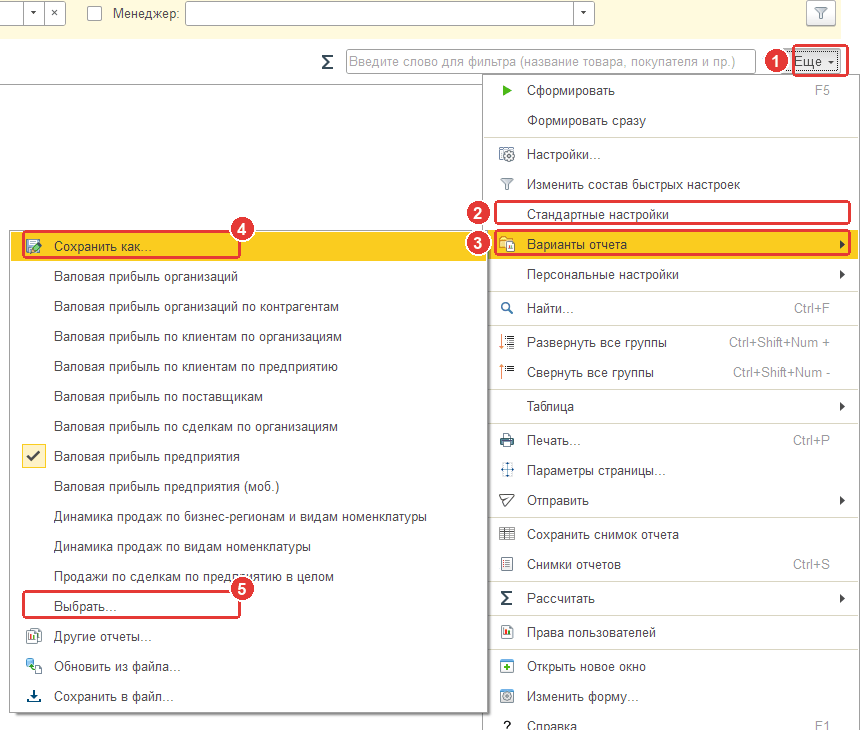Click the Открыть новое окно plus icon
This screenshot has width=860, height=730.
click(x=507, y=666)
